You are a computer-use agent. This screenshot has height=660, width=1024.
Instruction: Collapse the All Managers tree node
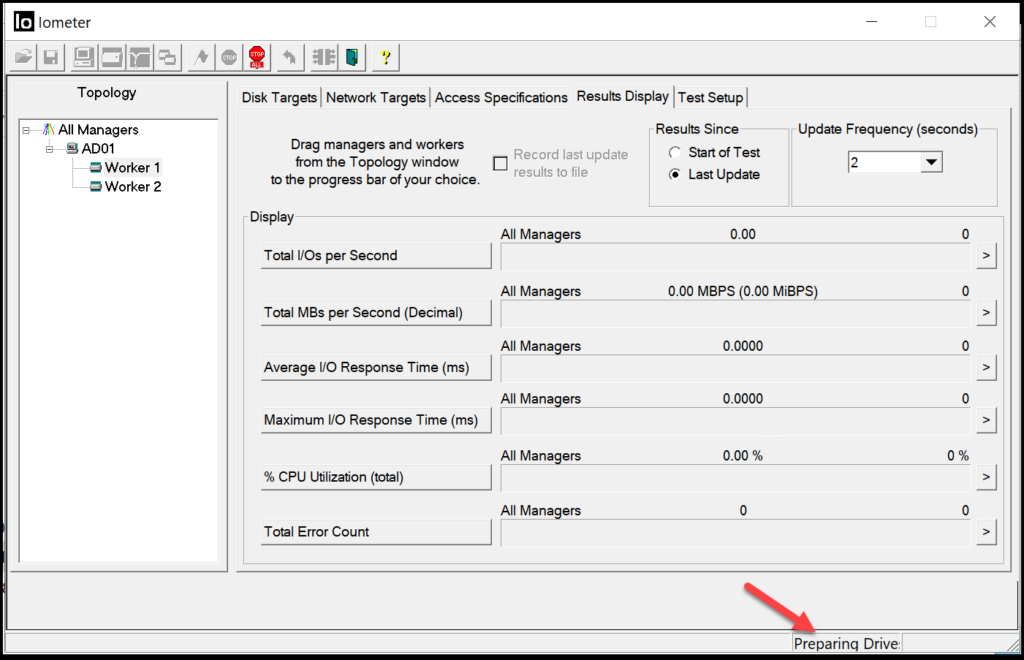coord(26,130)
